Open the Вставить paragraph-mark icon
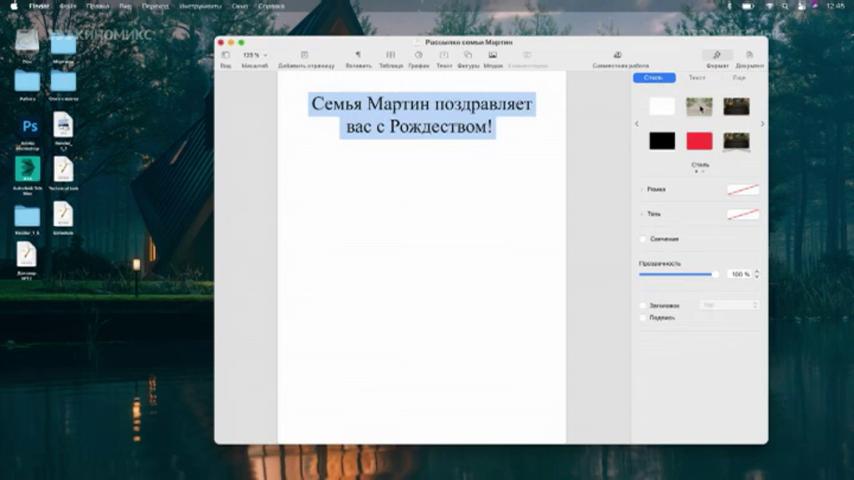The height and width of the screenshot is (480, 854). point(358,55)
